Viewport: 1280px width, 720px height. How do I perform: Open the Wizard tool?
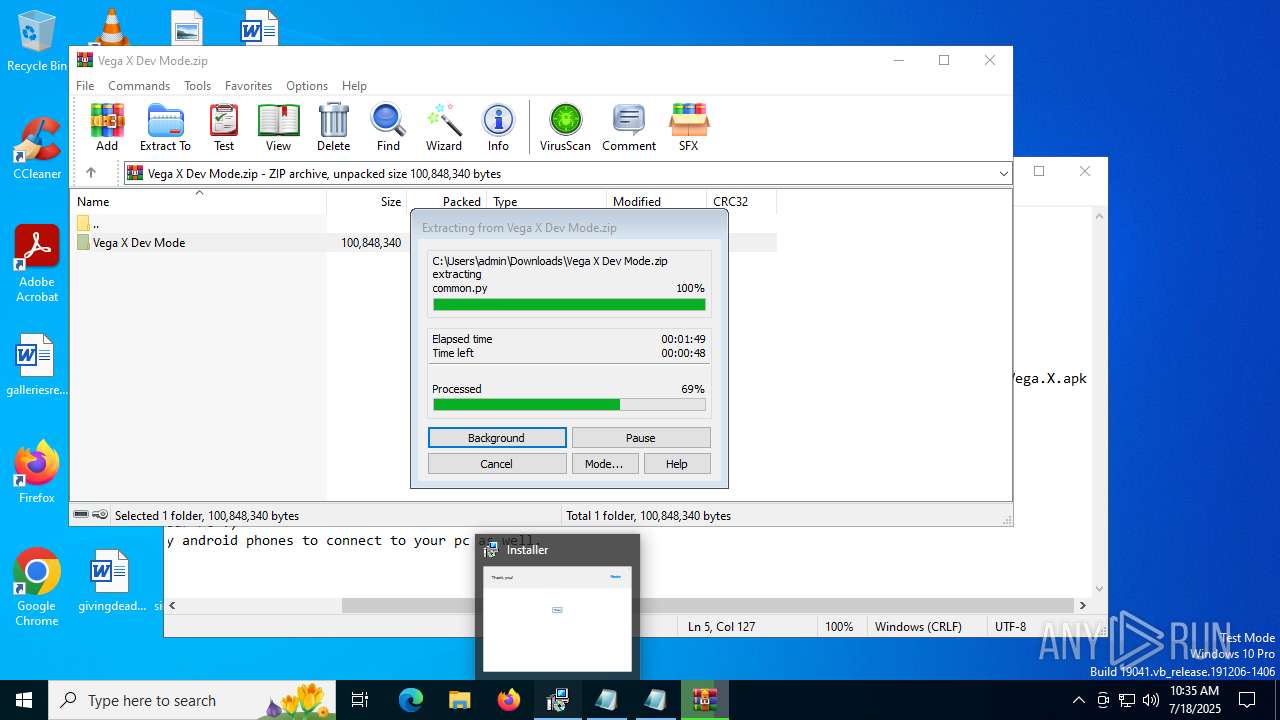[x=444, y=127]
